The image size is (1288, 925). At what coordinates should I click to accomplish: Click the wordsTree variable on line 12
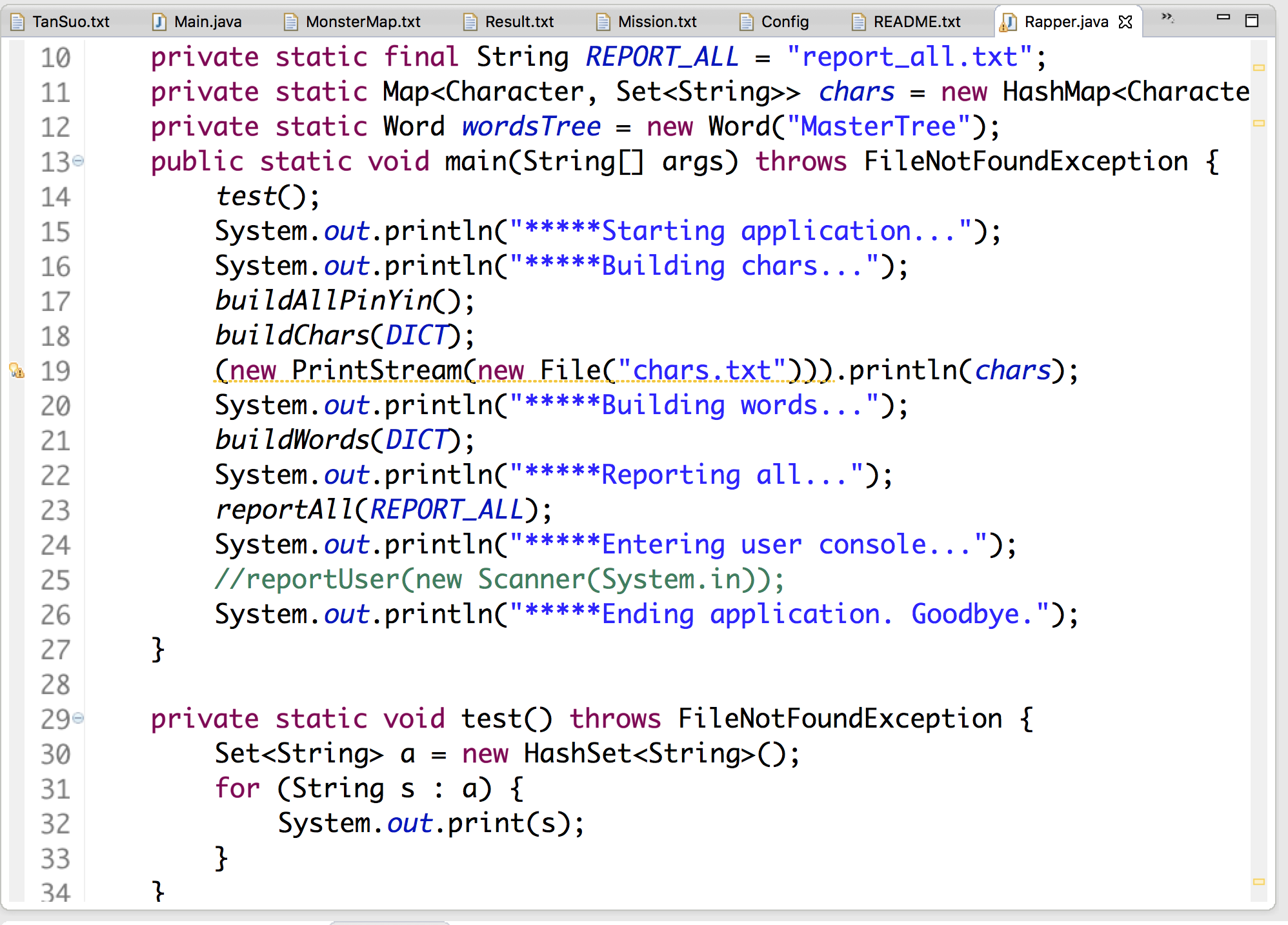[x=531, y=126]
